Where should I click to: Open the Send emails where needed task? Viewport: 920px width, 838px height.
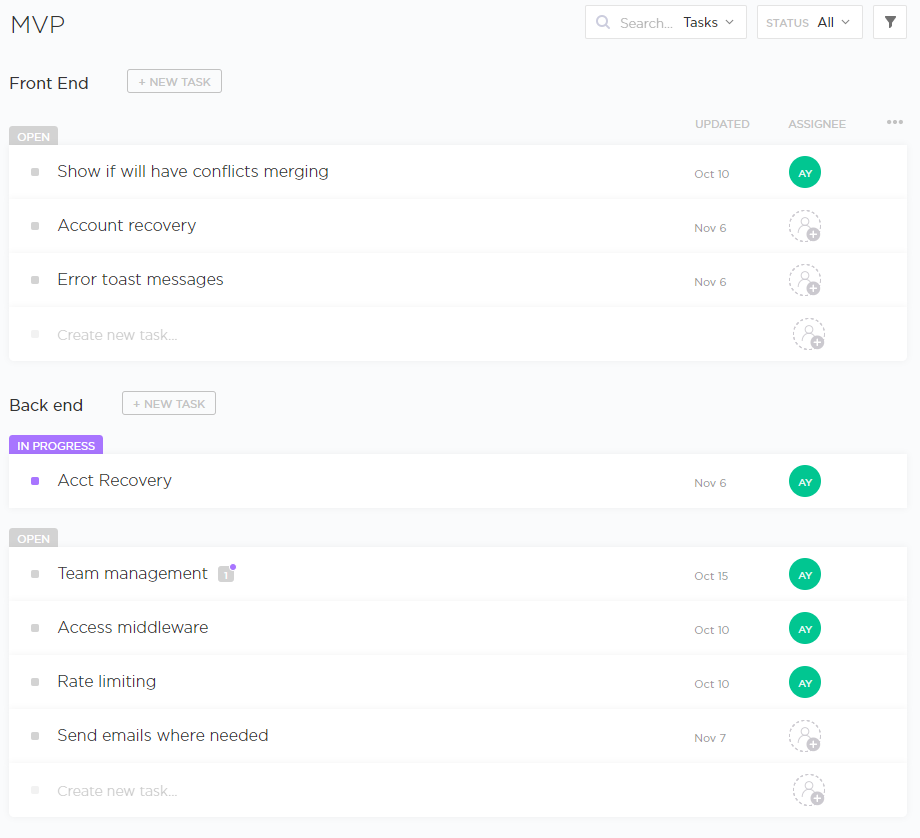(163, 735)
